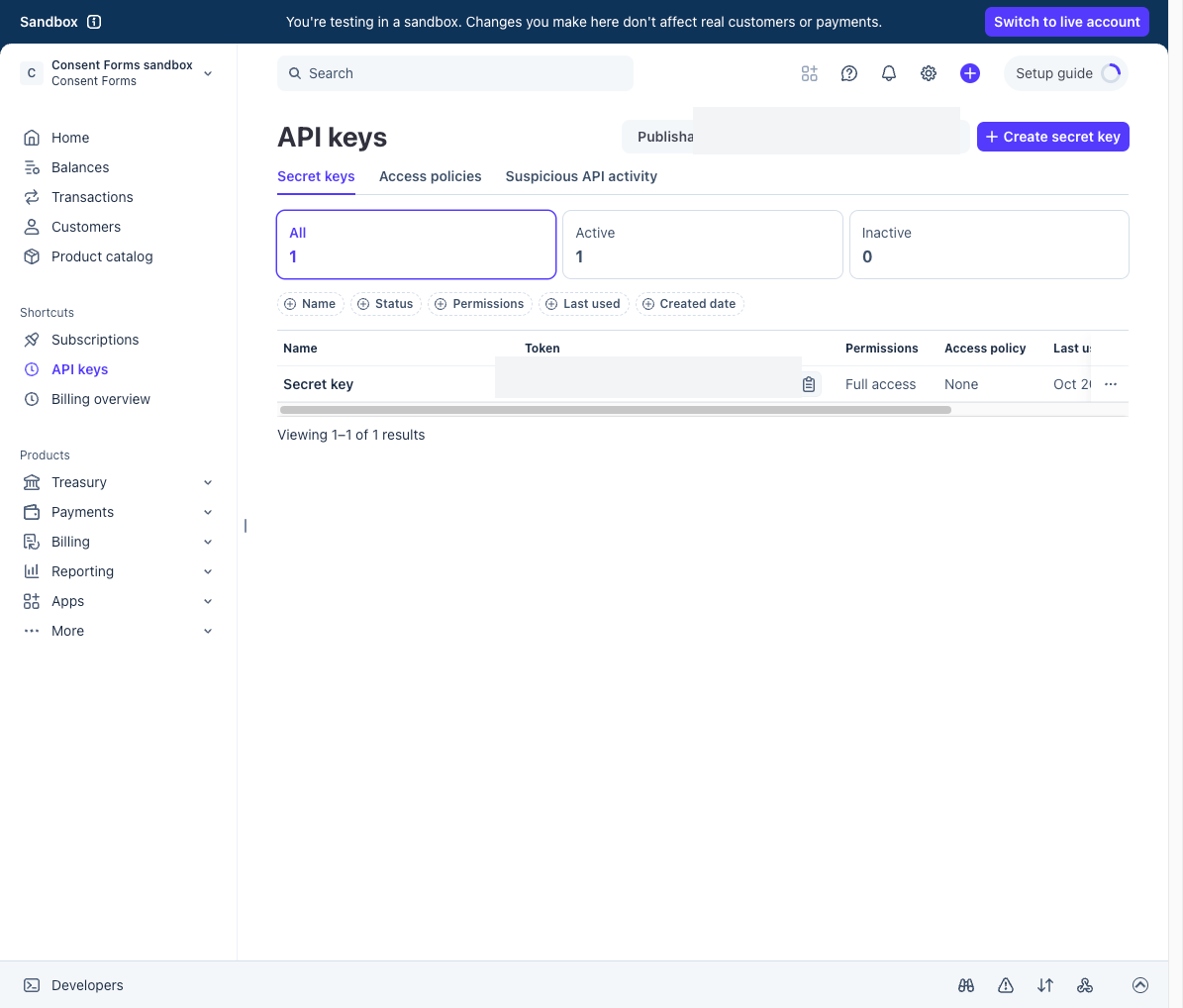Select the Active keys filter card
Viewport: 1183px width, 1008px height.
pos(703,245)
